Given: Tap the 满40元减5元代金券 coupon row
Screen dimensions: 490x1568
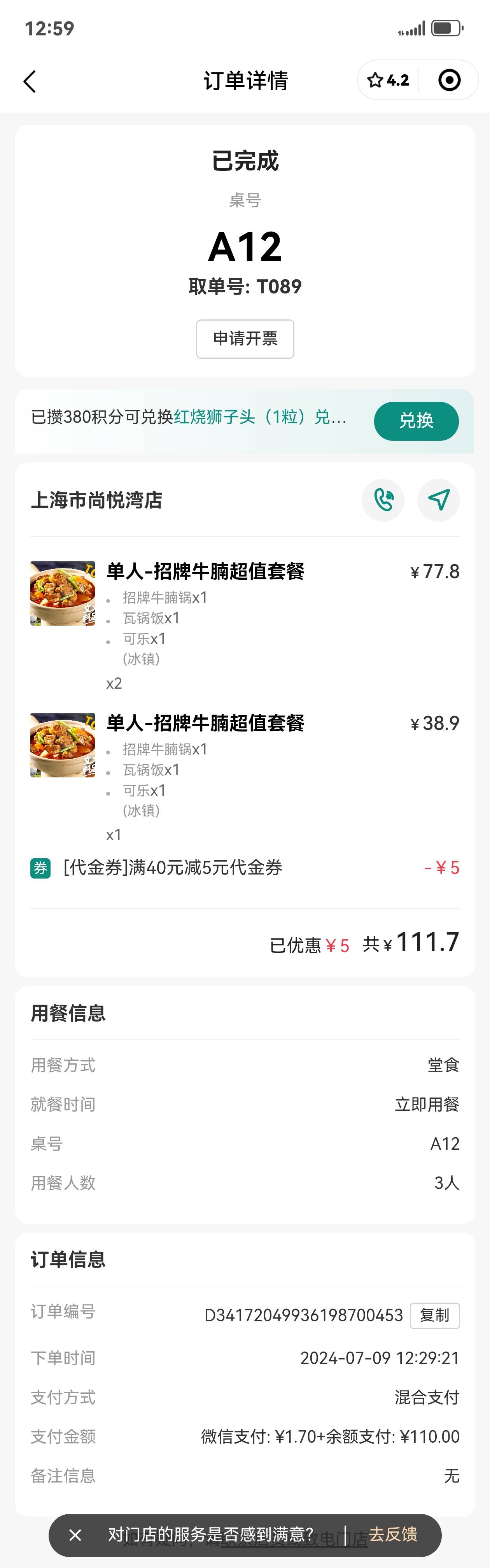Looking at the screenshot, I should tap(245, 868).
